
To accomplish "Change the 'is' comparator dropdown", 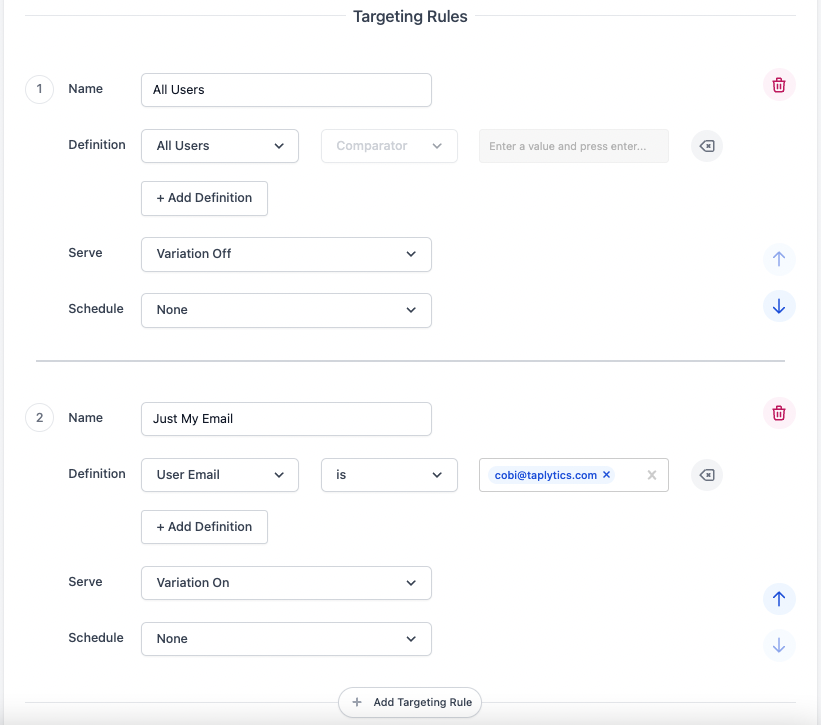I will click(389, 475).
